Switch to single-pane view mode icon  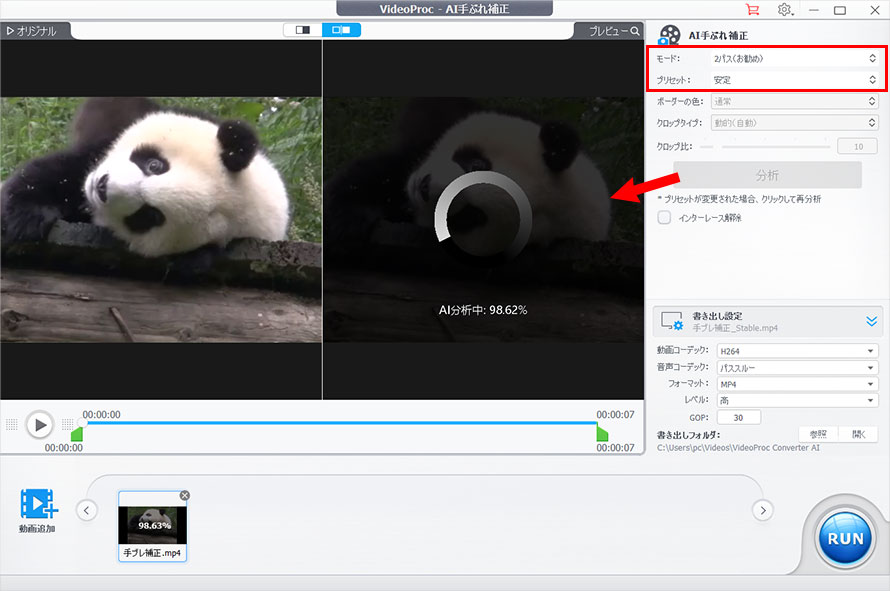coord(300,30)
